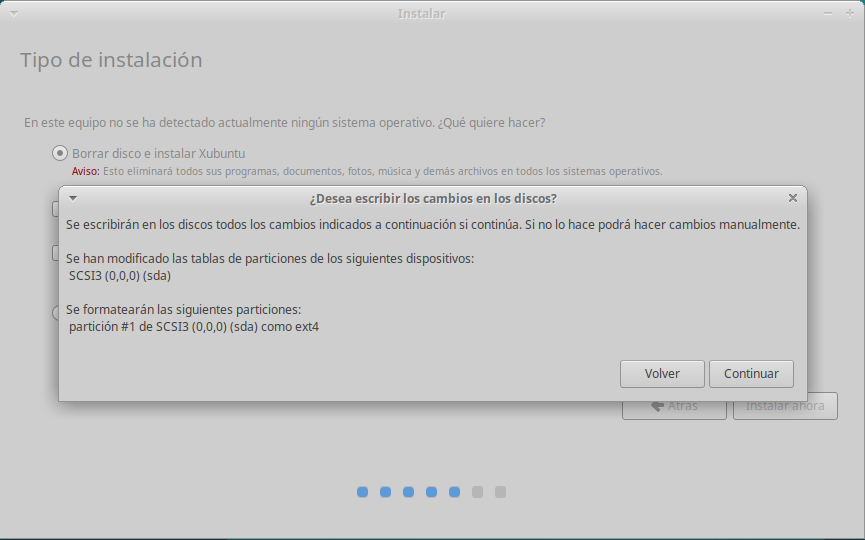This screenshot has width=865, height=540.
Task: Click the 'Se han modificado las tablas' text
Action: click(270, 259)
